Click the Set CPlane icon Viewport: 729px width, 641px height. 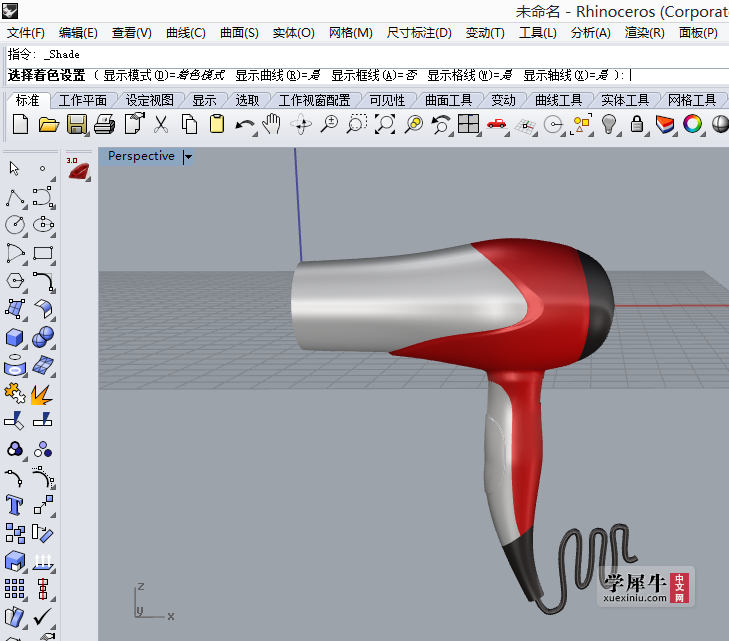[x=525, y=126]
